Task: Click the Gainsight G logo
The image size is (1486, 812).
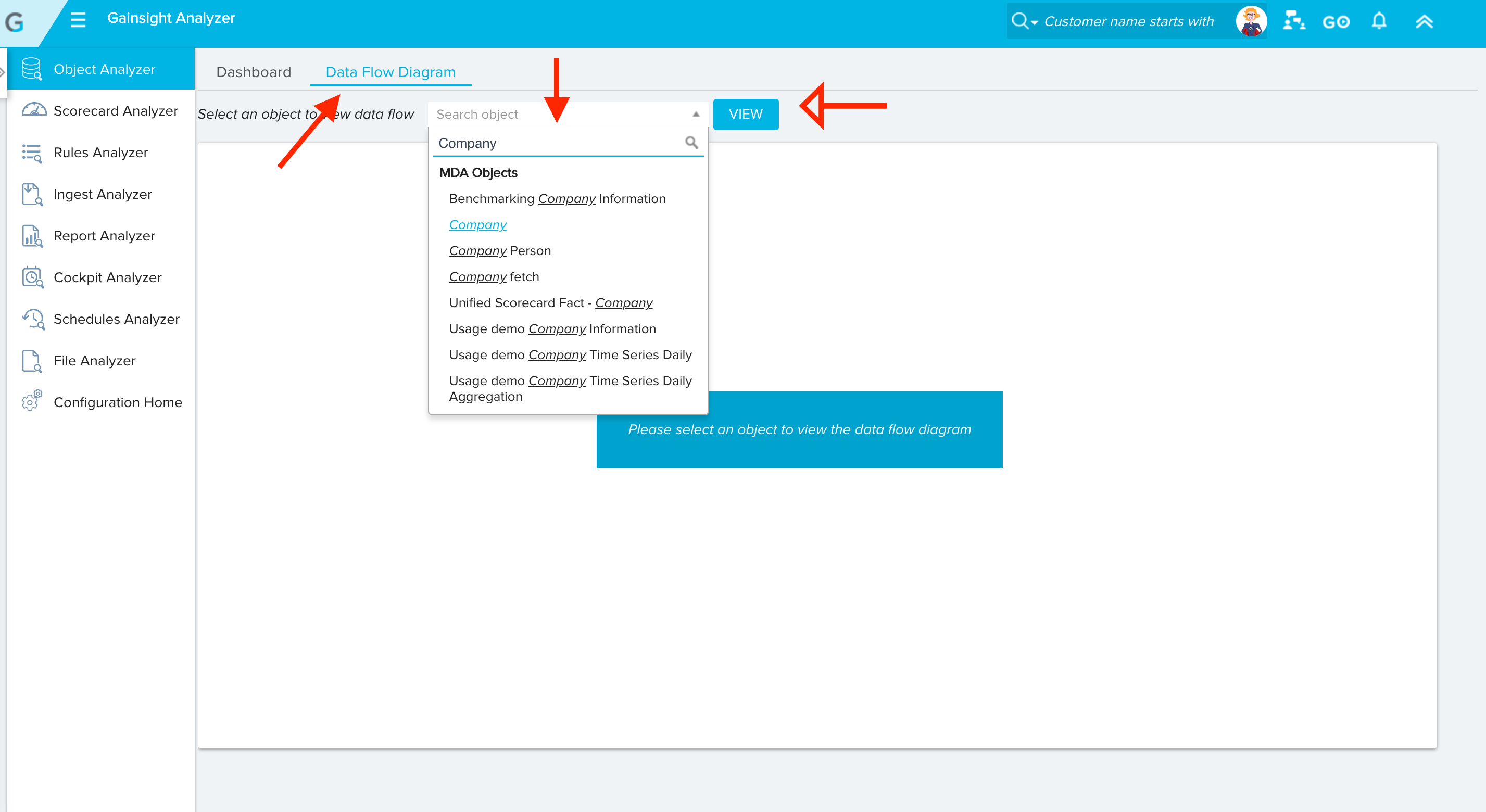Action: click(15, 22)
